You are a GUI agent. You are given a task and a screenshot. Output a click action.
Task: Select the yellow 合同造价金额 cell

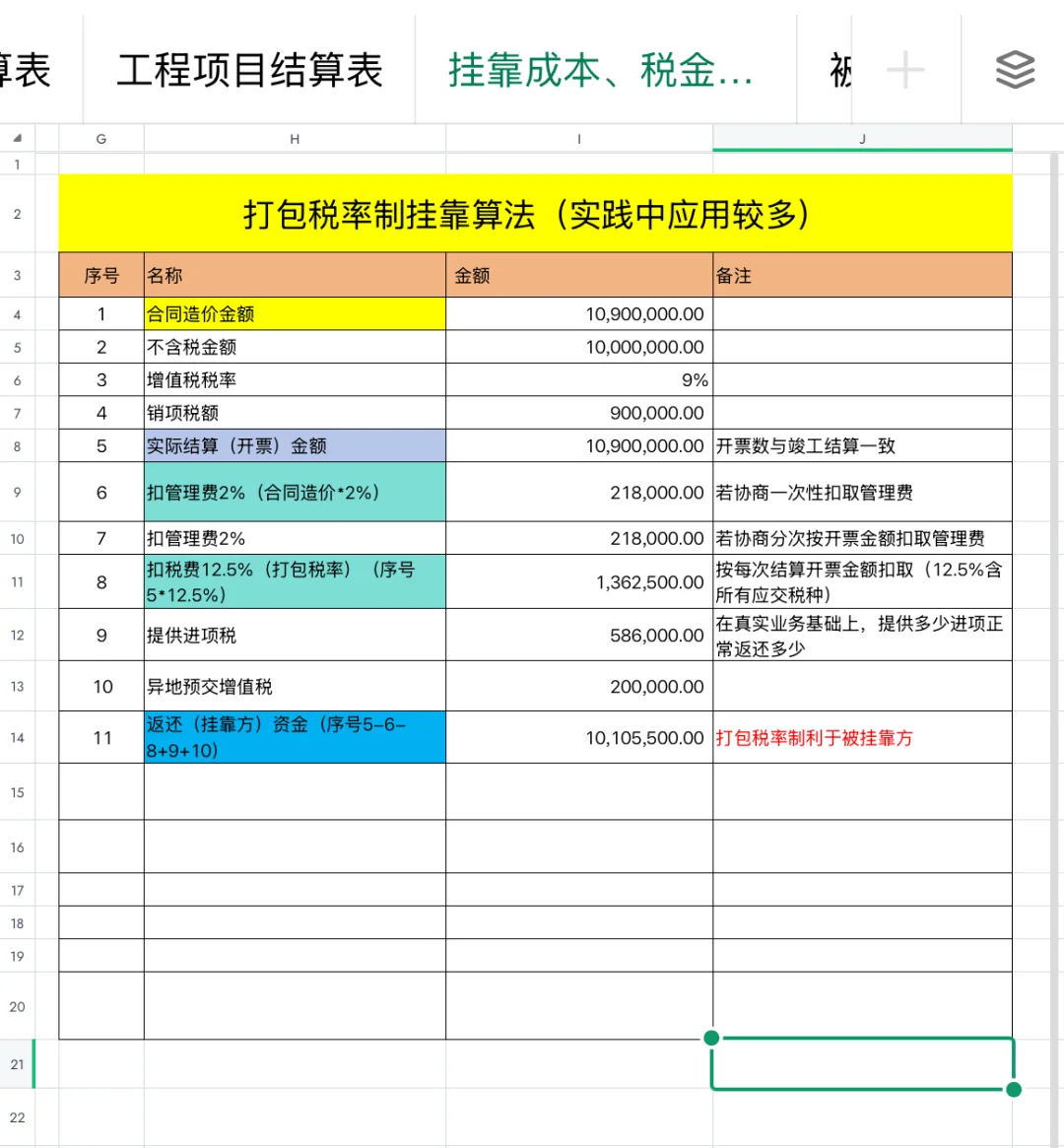[295, 314]
